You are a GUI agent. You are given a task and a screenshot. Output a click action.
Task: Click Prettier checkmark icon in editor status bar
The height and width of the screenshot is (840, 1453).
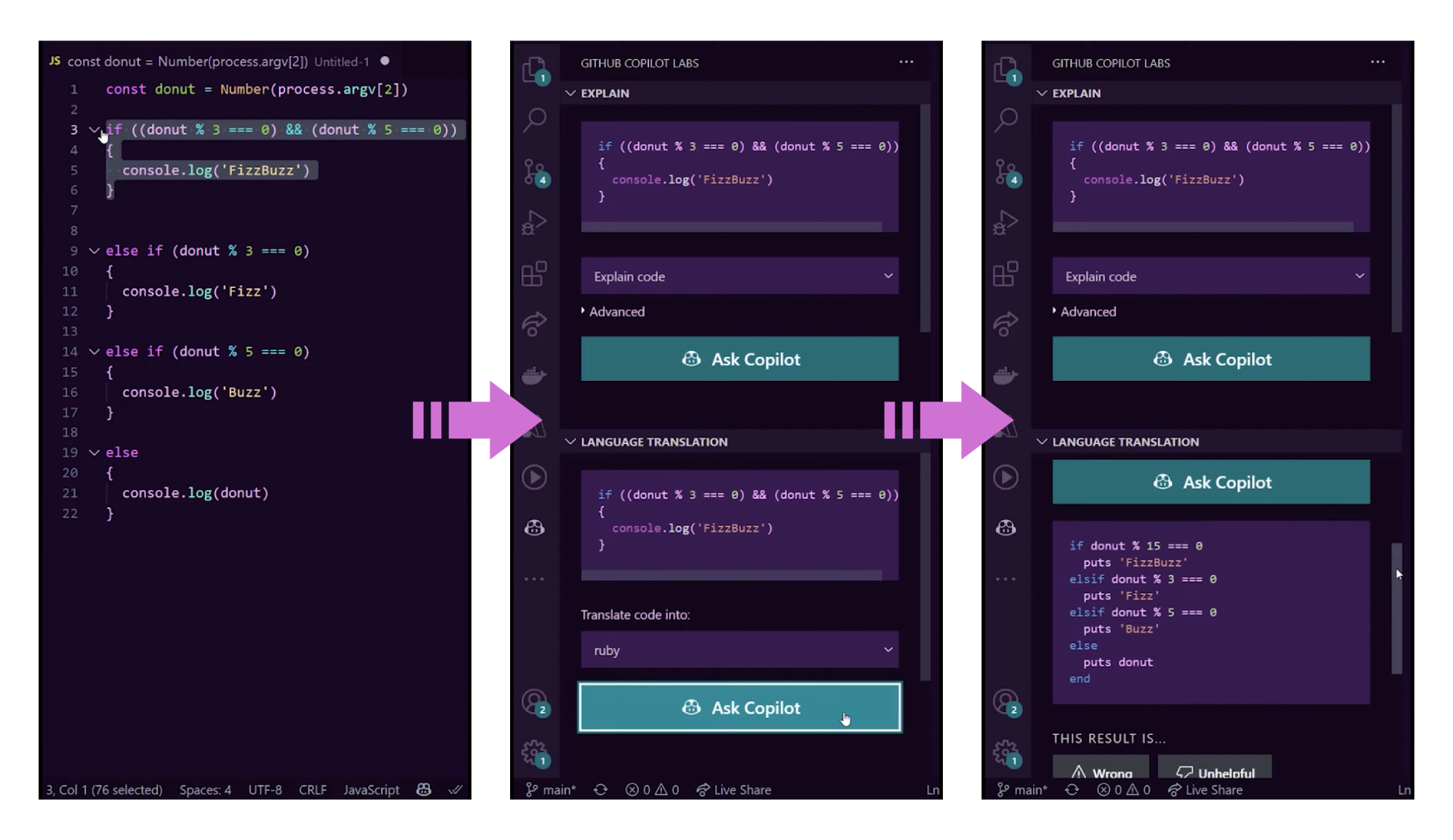[455, 789]
